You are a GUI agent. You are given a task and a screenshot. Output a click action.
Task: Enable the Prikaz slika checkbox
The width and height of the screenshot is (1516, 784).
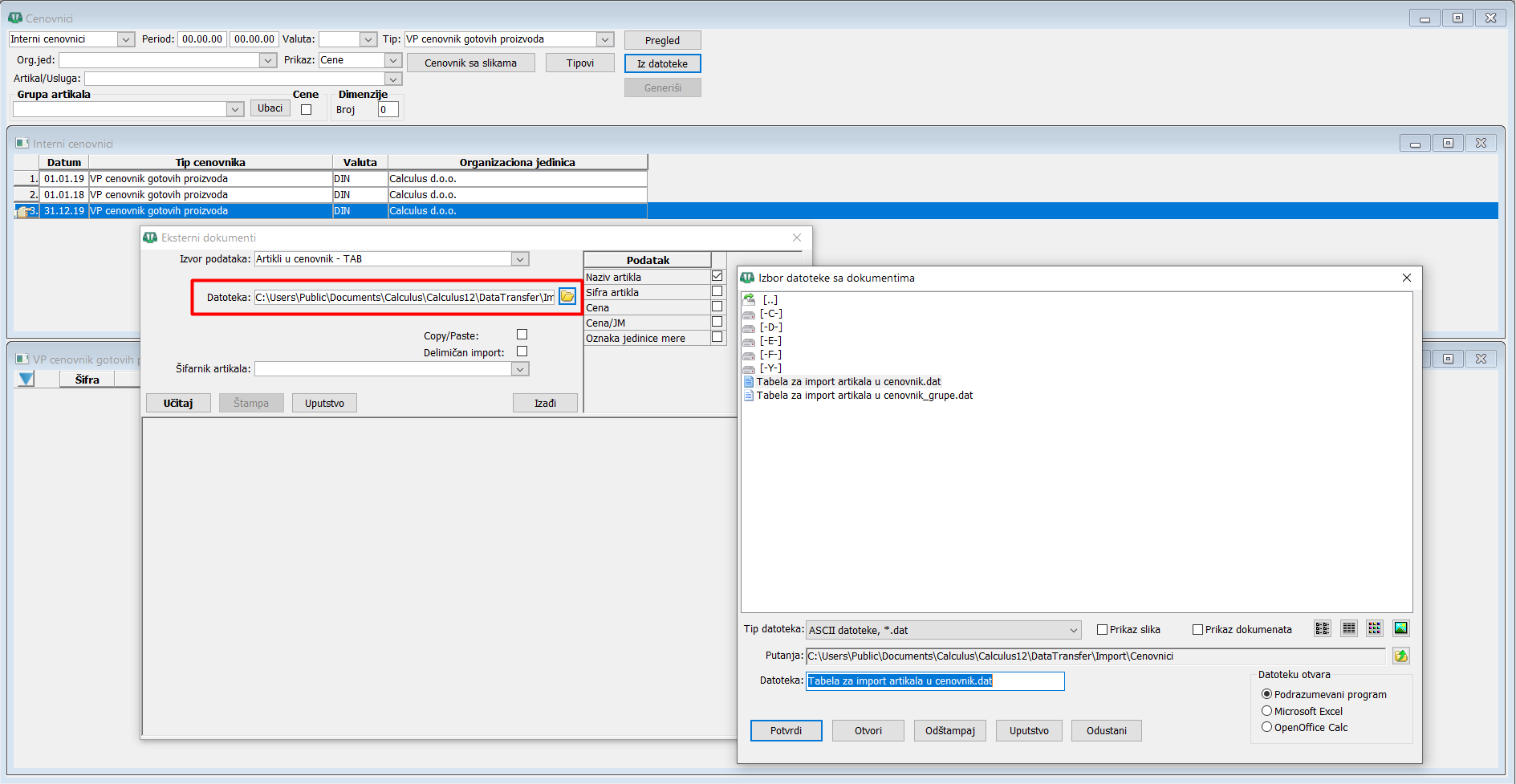pos(1103,630)
